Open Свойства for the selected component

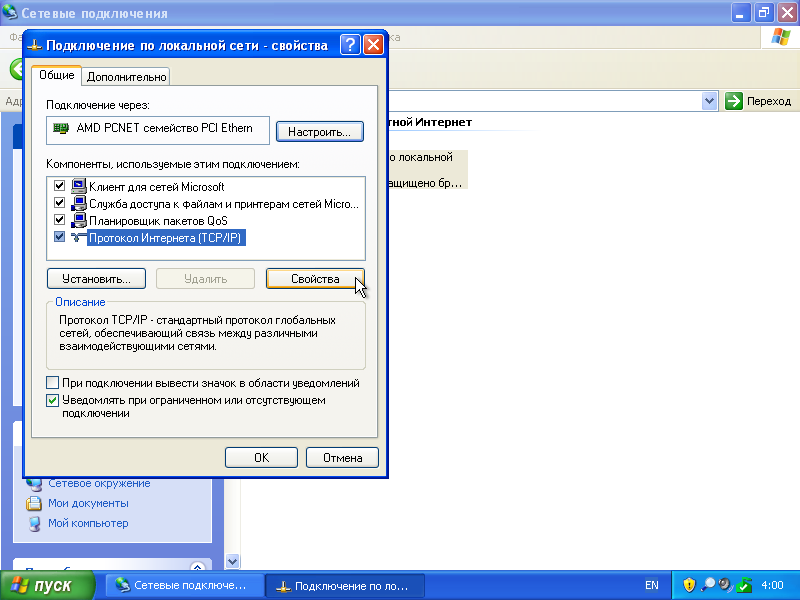315,279
